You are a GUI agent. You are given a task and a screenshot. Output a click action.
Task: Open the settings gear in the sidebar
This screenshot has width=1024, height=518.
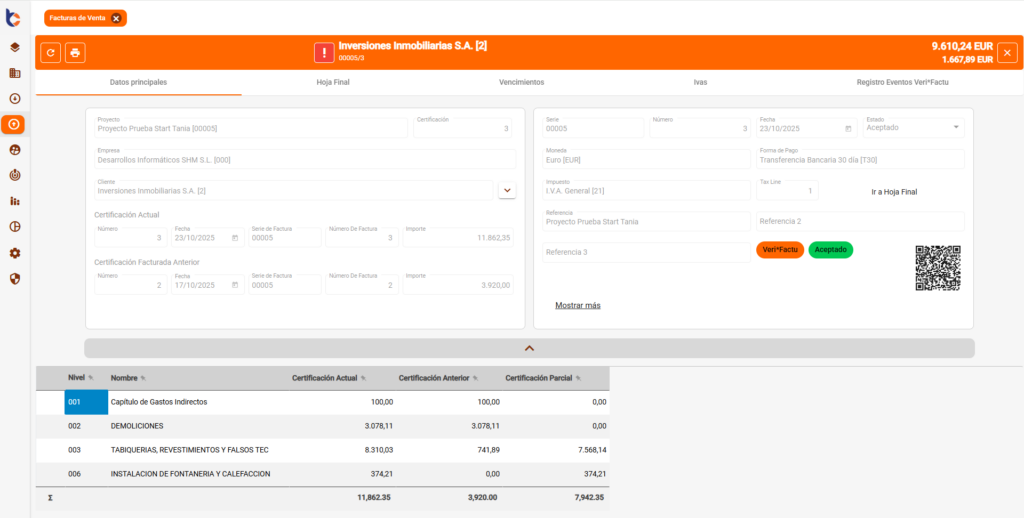pyautogui.click(x=15, y=253)
